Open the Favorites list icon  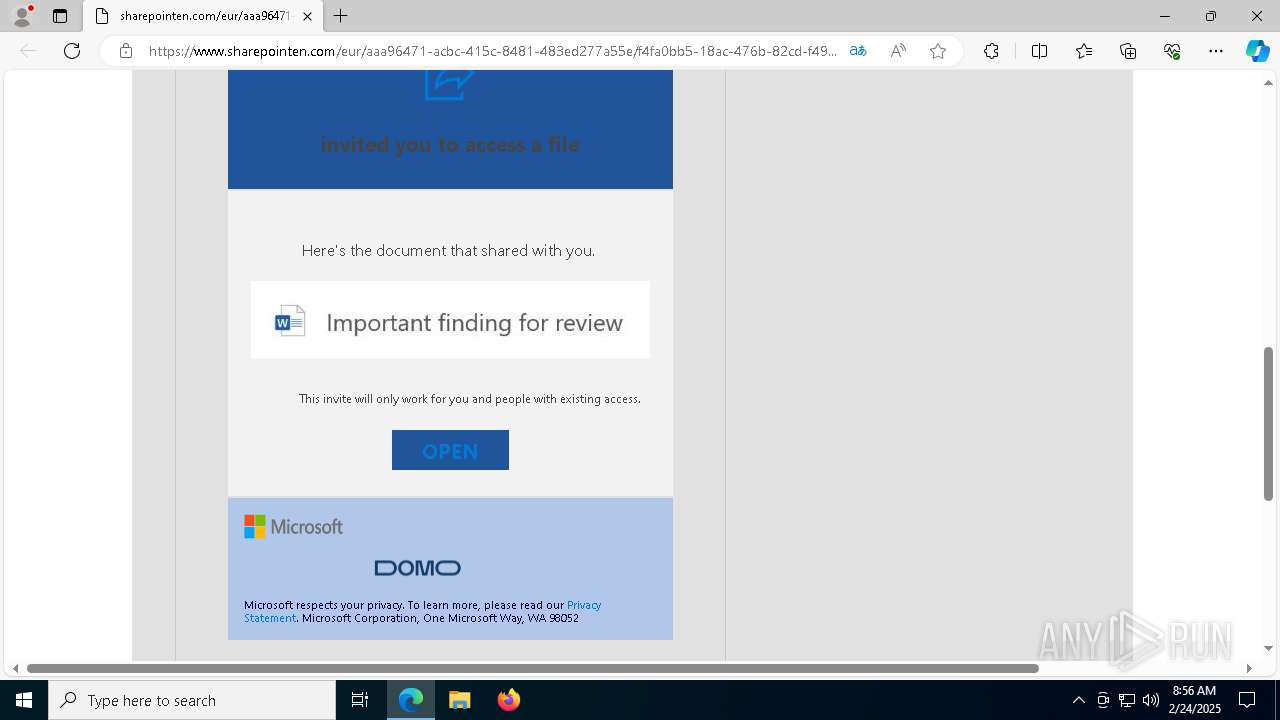pos(1084,51)
